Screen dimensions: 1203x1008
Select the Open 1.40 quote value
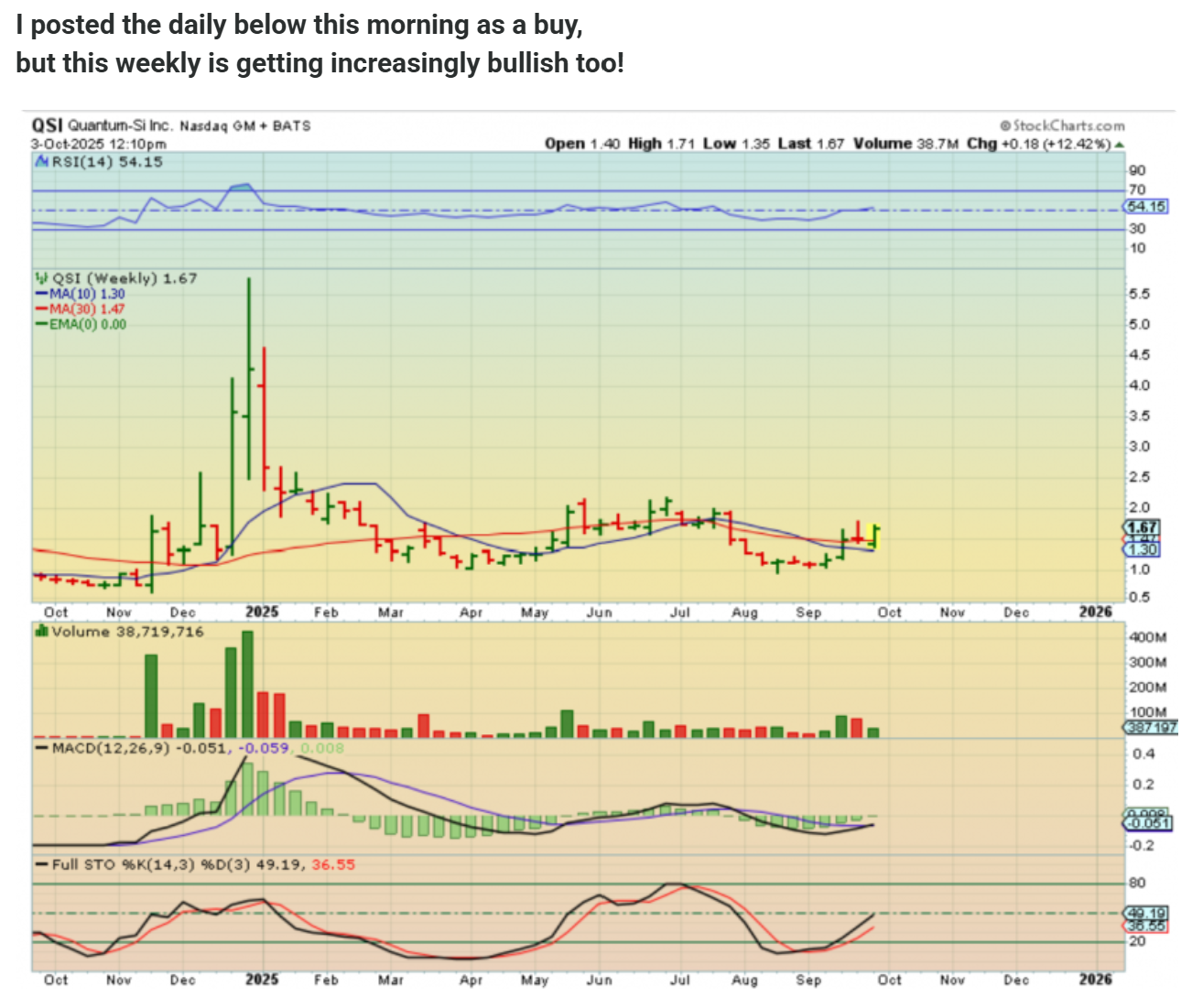pyautogui.click(x=582, y=144)
